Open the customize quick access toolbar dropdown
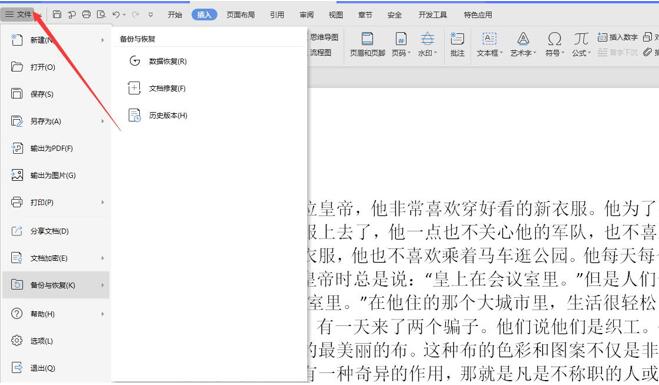The height and width of the screenshot is (385, 659). [x=150, y=15]
